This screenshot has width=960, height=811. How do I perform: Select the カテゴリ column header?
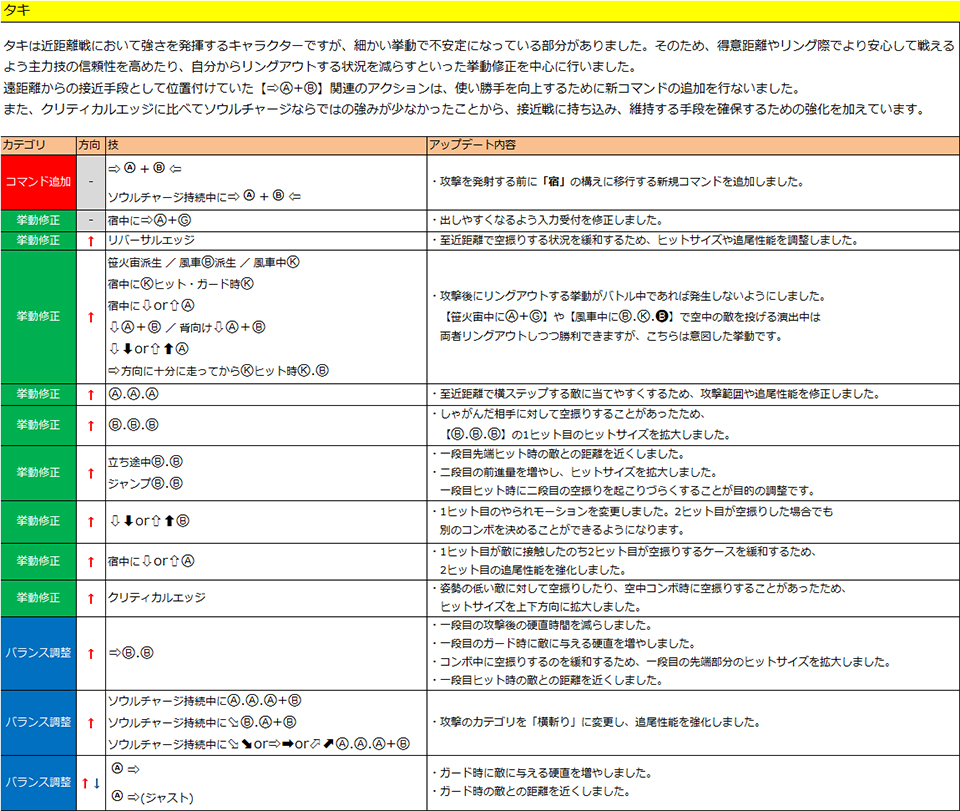coord(25,146)
